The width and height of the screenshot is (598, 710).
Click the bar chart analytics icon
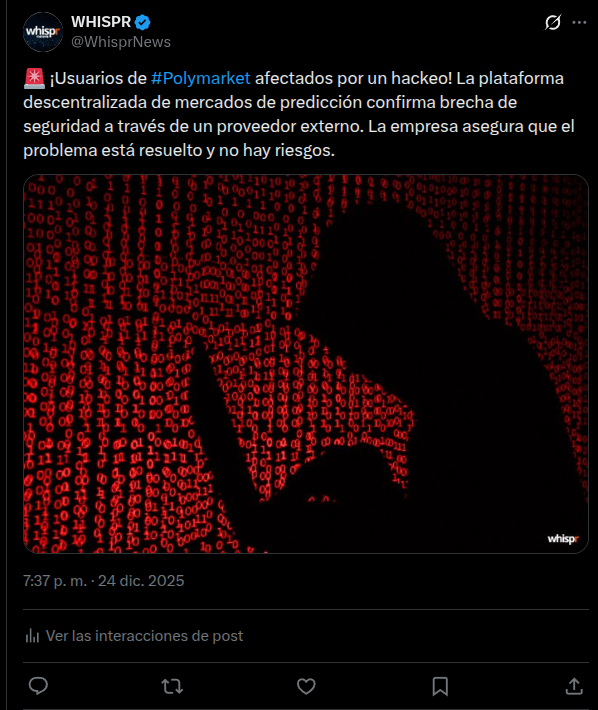click(x=32, y=636)
